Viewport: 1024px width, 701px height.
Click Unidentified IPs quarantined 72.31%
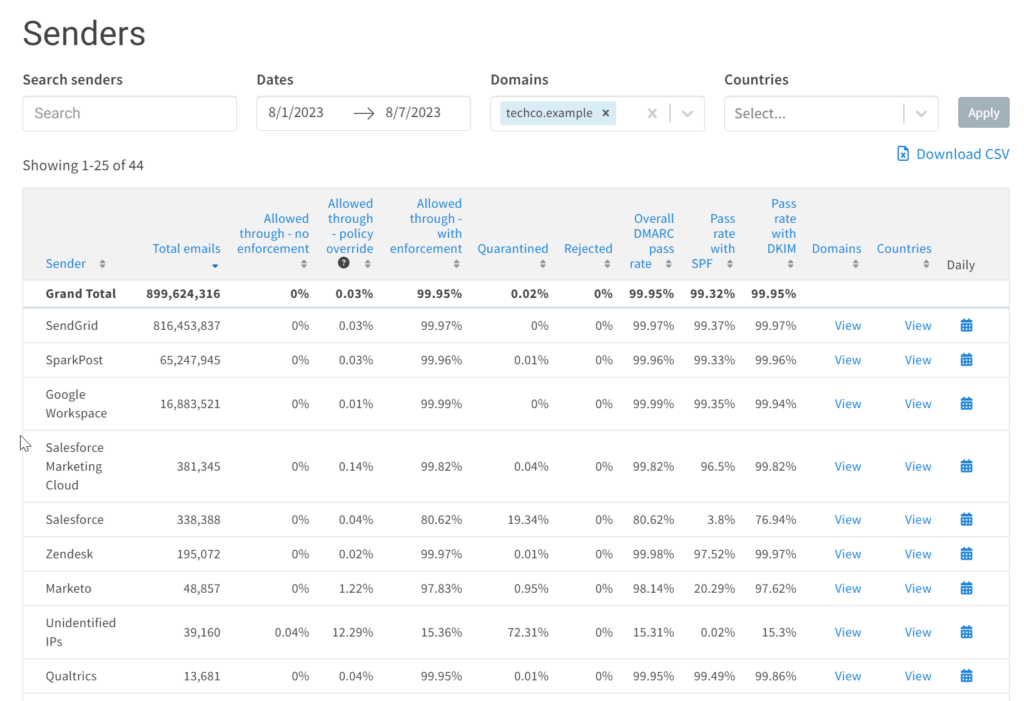(528, 632)
